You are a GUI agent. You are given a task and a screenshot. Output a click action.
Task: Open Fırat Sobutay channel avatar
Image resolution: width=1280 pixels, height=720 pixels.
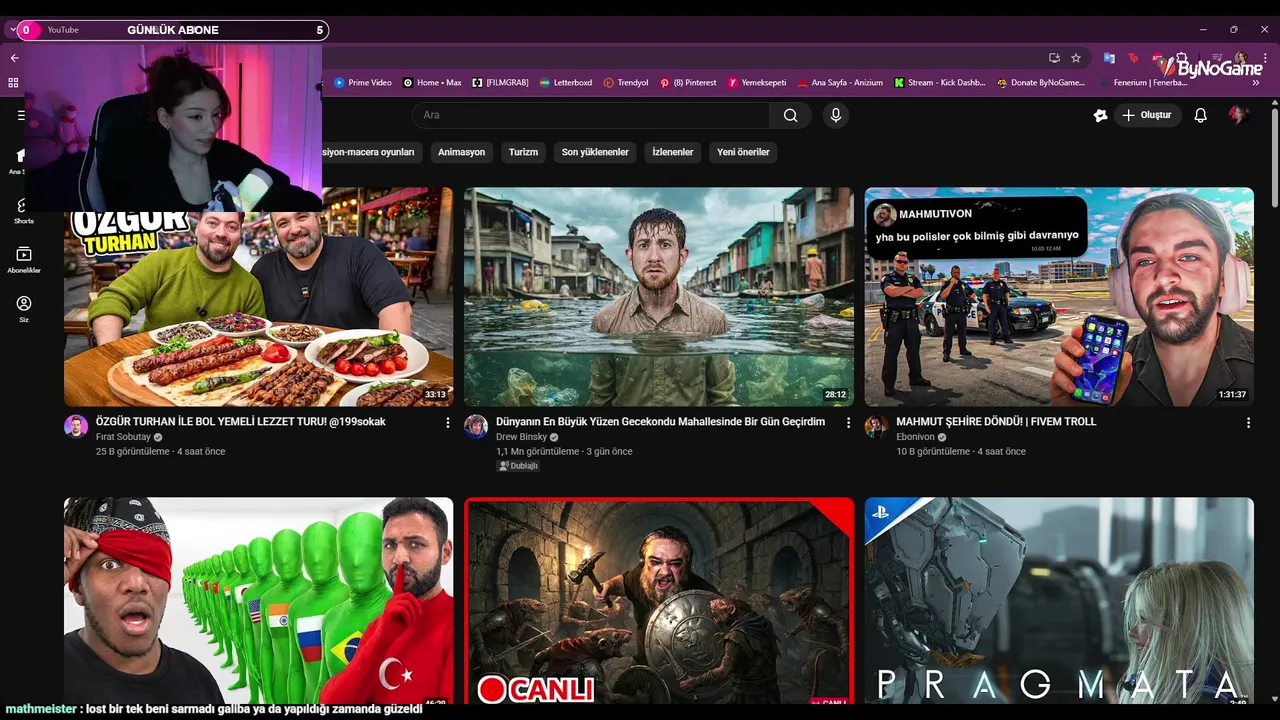pyautogui.click(x=76, y=426)
